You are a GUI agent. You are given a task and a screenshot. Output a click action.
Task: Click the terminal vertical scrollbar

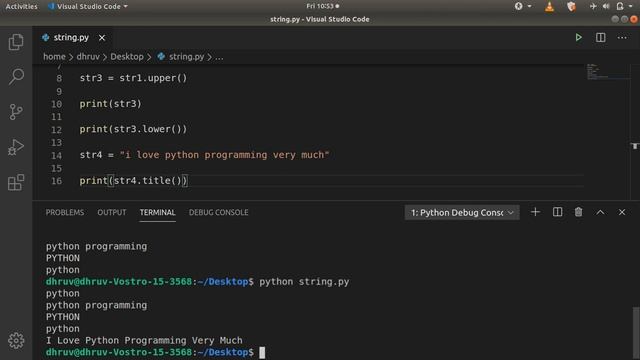pyautogui.click(x=636, y=333)
